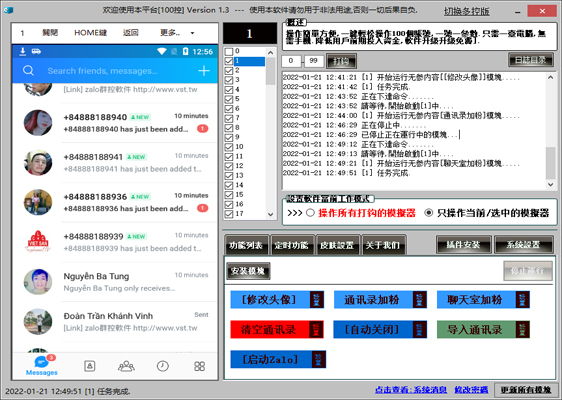The width and height of the screenshot is (562, 400).
Task: Click the 關閉 toolbar item
Action: [50, 33]
